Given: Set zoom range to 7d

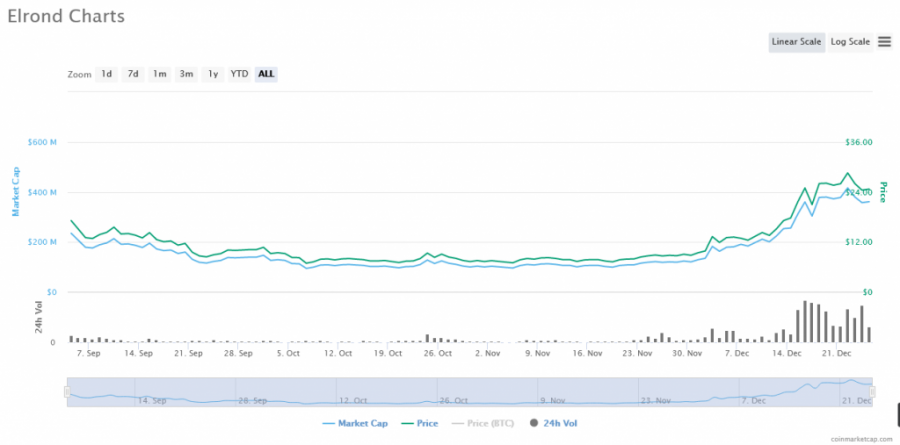Looking at the screenshot, I should [133, 74].
